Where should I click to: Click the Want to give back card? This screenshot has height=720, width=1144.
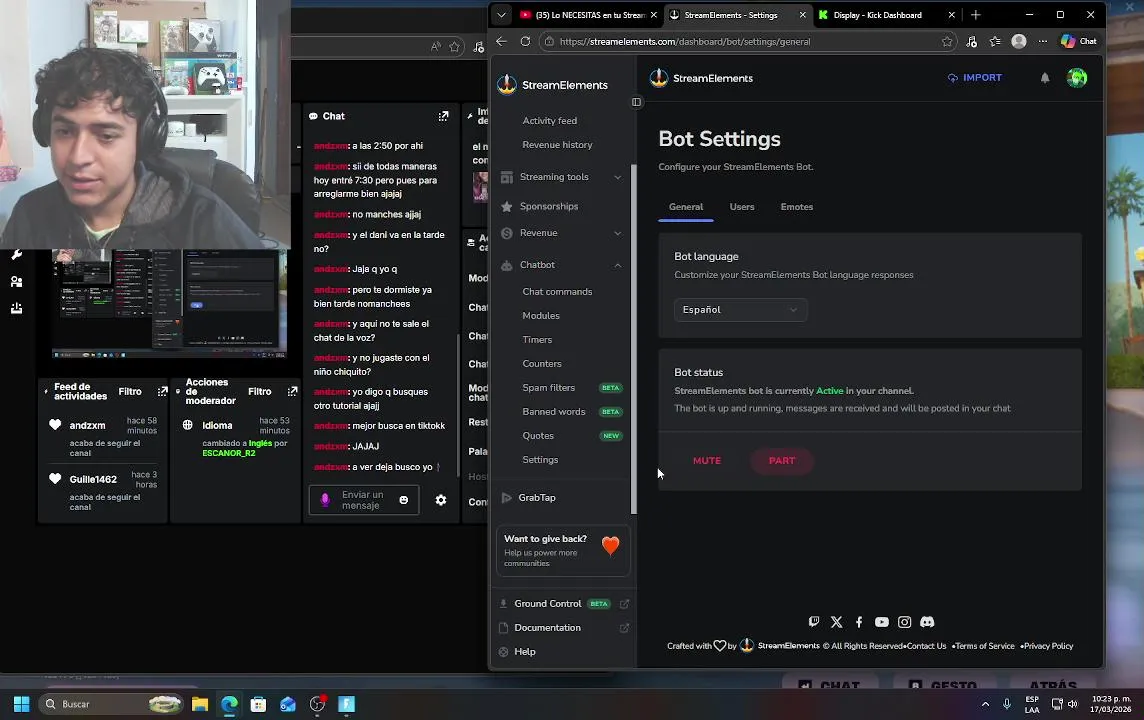tap(563, 551)
